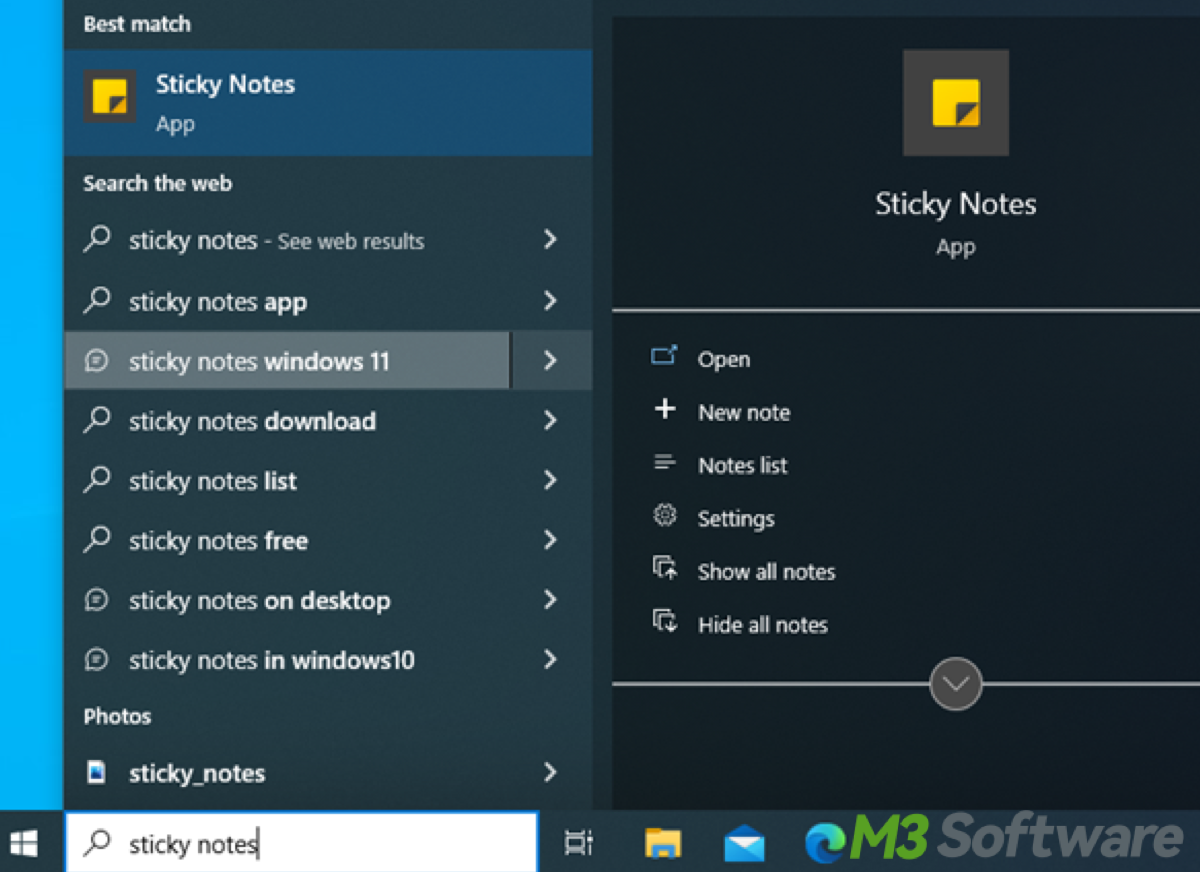Viewport: 1200px width, 872px height.
Task: Click the magnifier icon in taskbar search box
Action: 97,842
